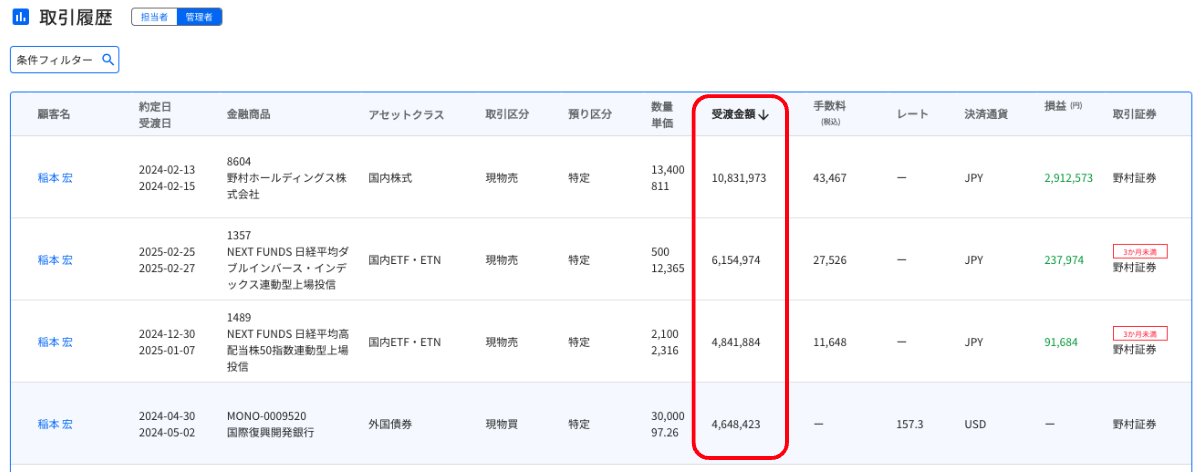This screenshot has height=475, width=1198.
Task: Select product 8604 野村ホールディングス株式会社
Action: click(287, 178)
